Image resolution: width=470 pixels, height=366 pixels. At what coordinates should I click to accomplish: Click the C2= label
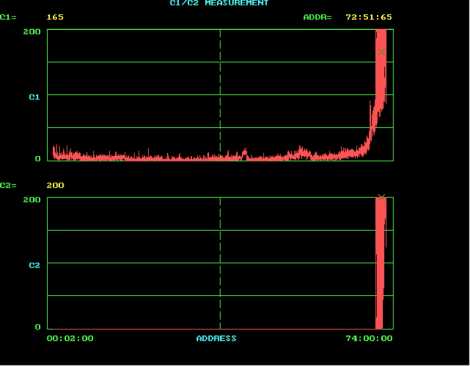(x=8, y=185)
